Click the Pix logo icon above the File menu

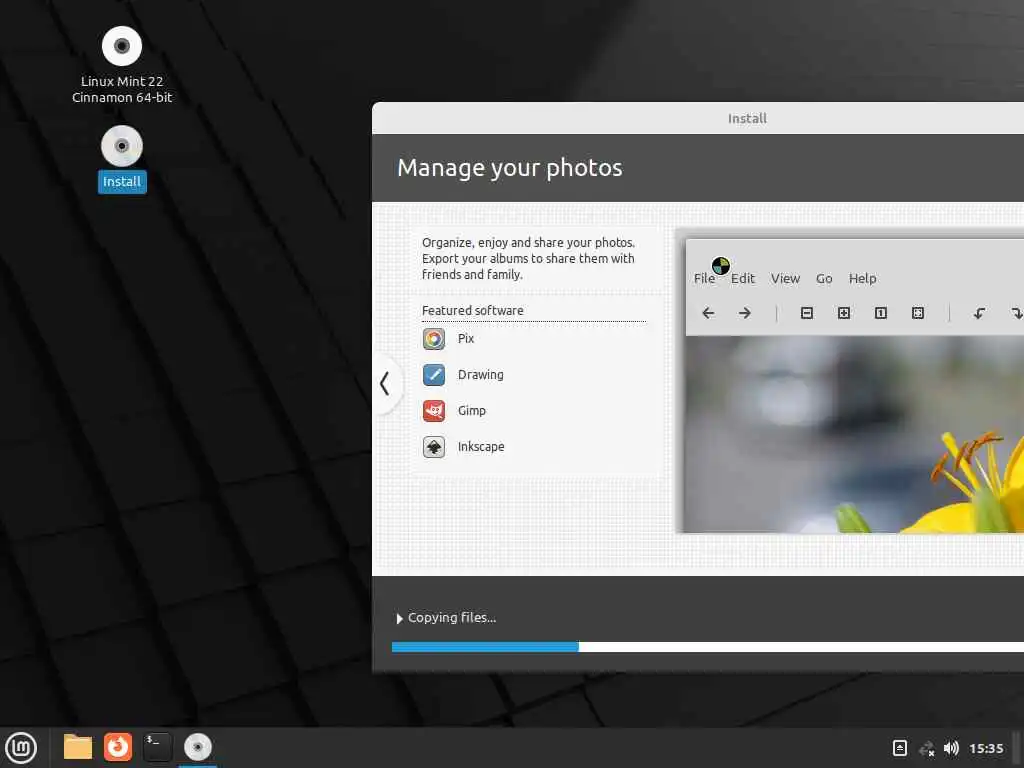pos(720,266)
